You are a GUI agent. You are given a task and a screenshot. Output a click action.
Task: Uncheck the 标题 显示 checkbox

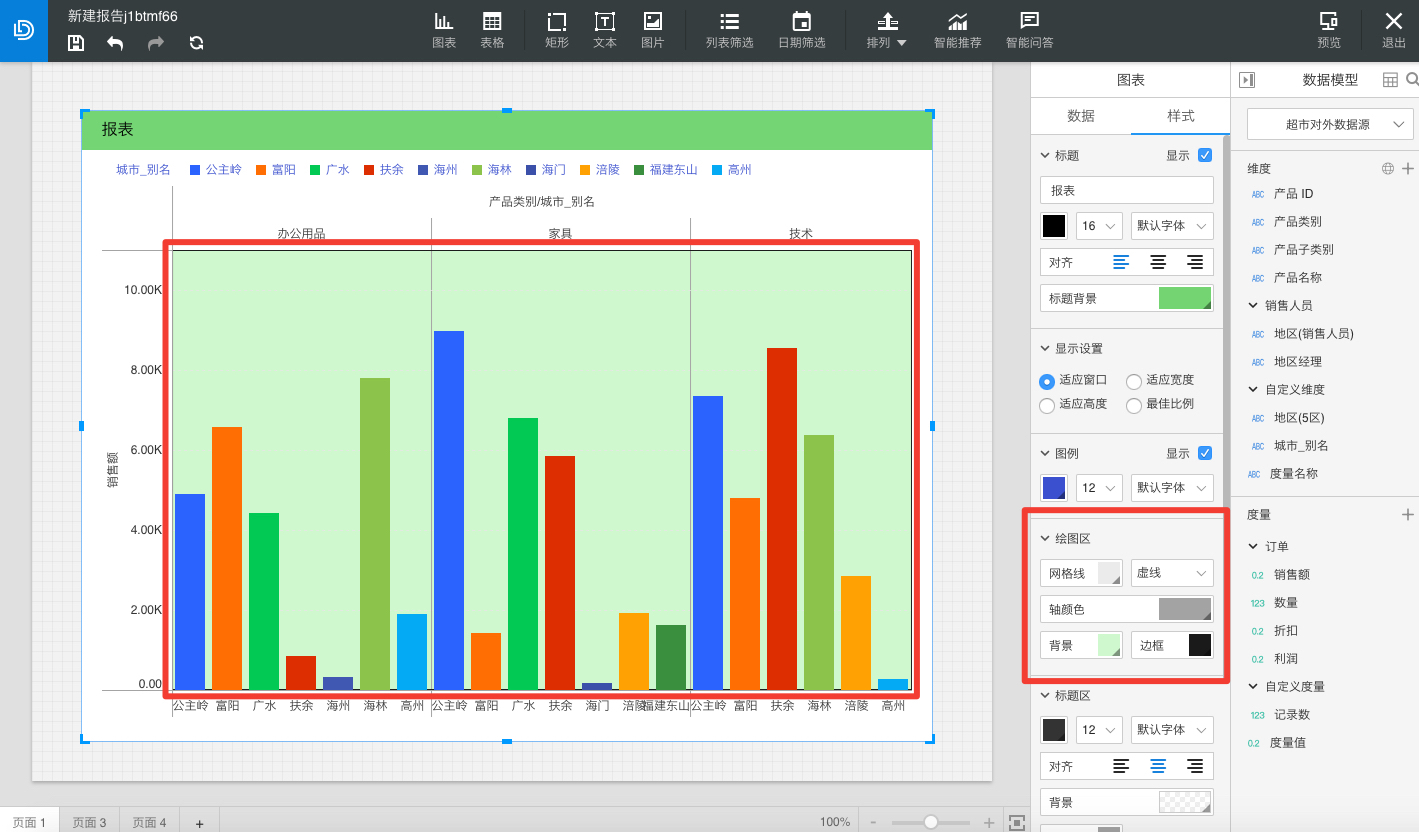coord(1205,155)
